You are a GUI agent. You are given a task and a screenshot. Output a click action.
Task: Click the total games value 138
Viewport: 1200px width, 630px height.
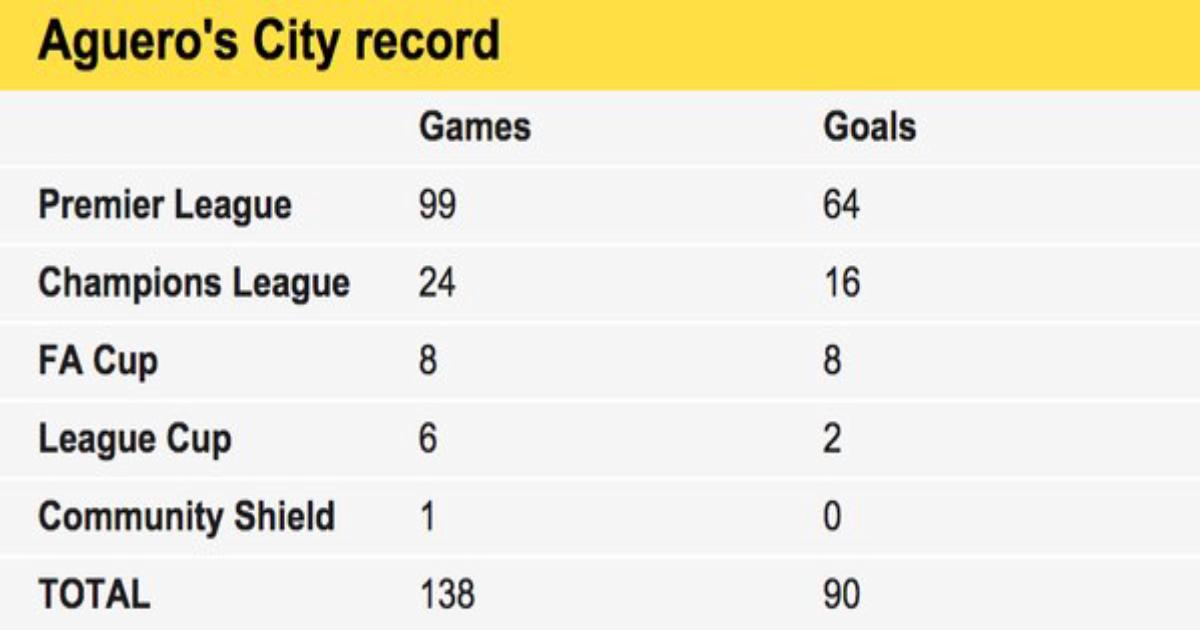tap(446, 595)
